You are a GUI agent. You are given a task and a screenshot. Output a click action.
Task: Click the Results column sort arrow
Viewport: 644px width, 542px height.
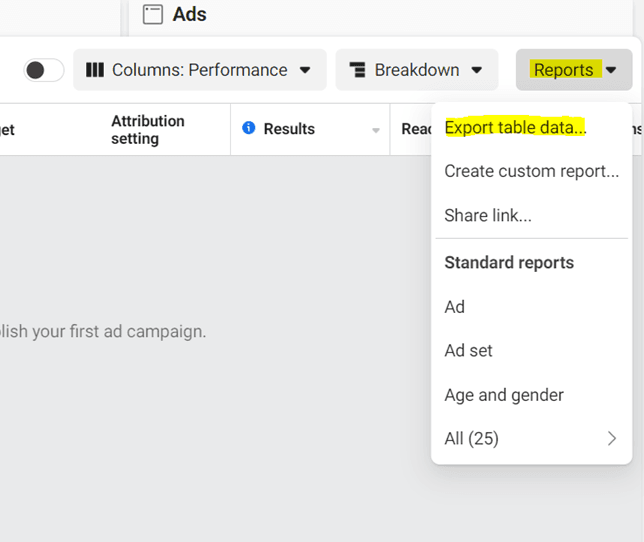[x=376, y=130]
